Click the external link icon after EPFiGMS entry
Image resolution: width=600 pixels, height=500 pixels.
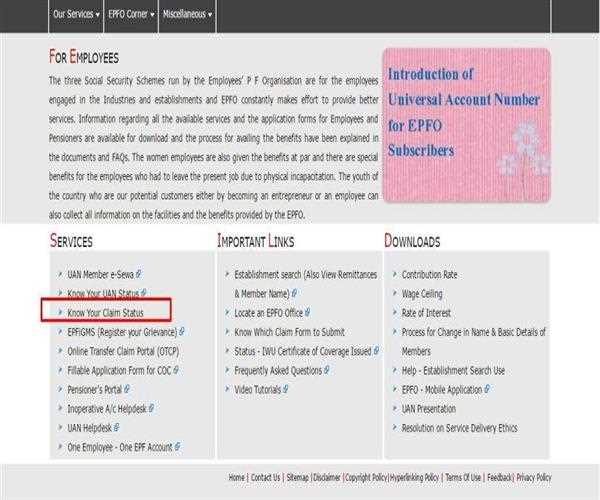click(x=182, y=332)
